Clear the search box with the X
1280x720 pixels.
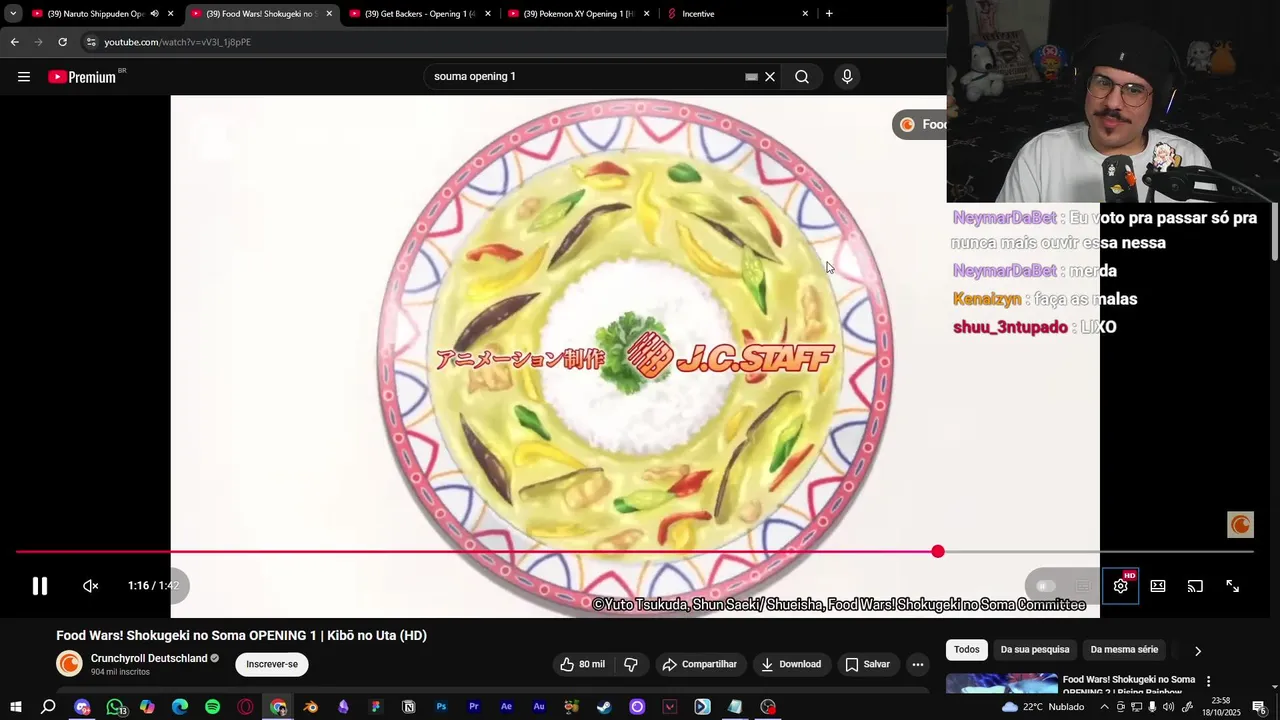(770, 77)
